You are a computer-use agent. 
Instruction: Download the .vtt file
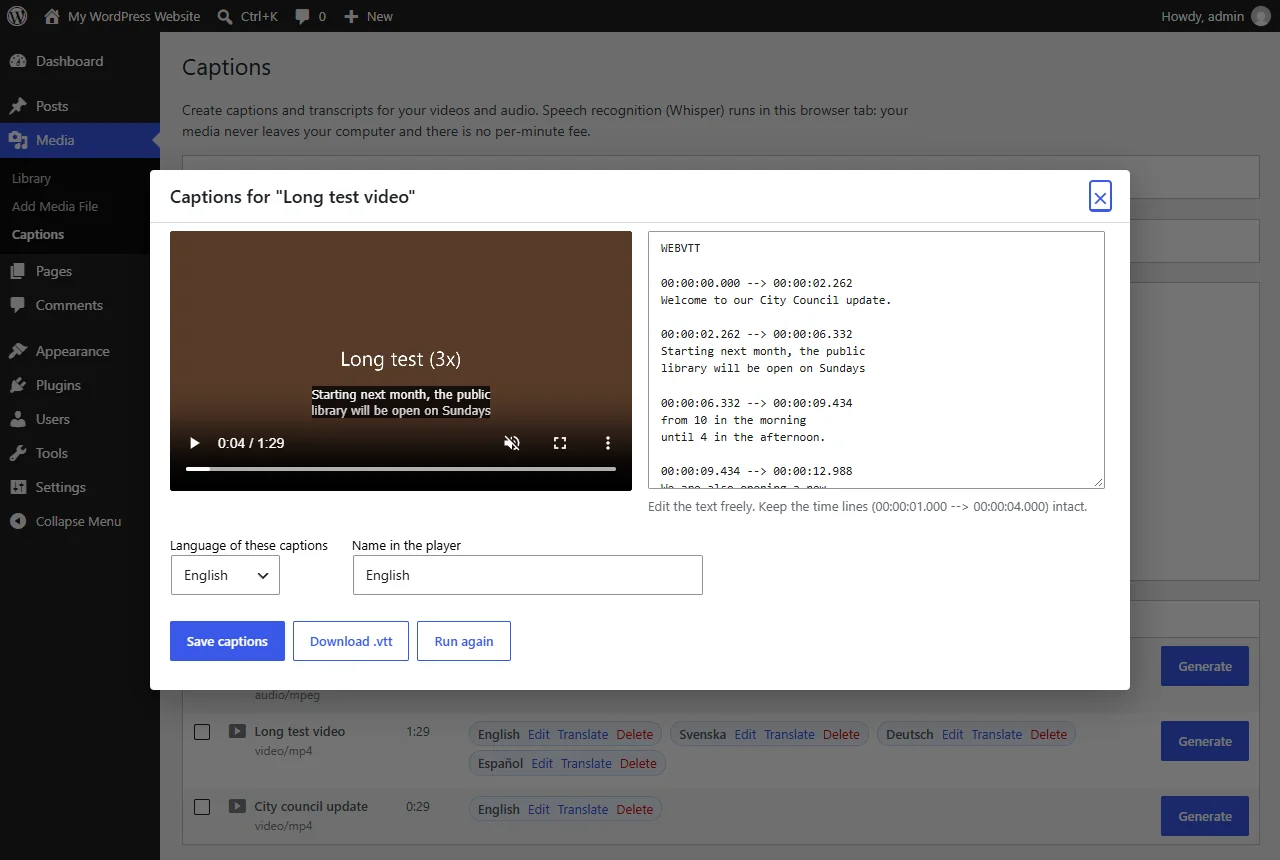[351, 641]
